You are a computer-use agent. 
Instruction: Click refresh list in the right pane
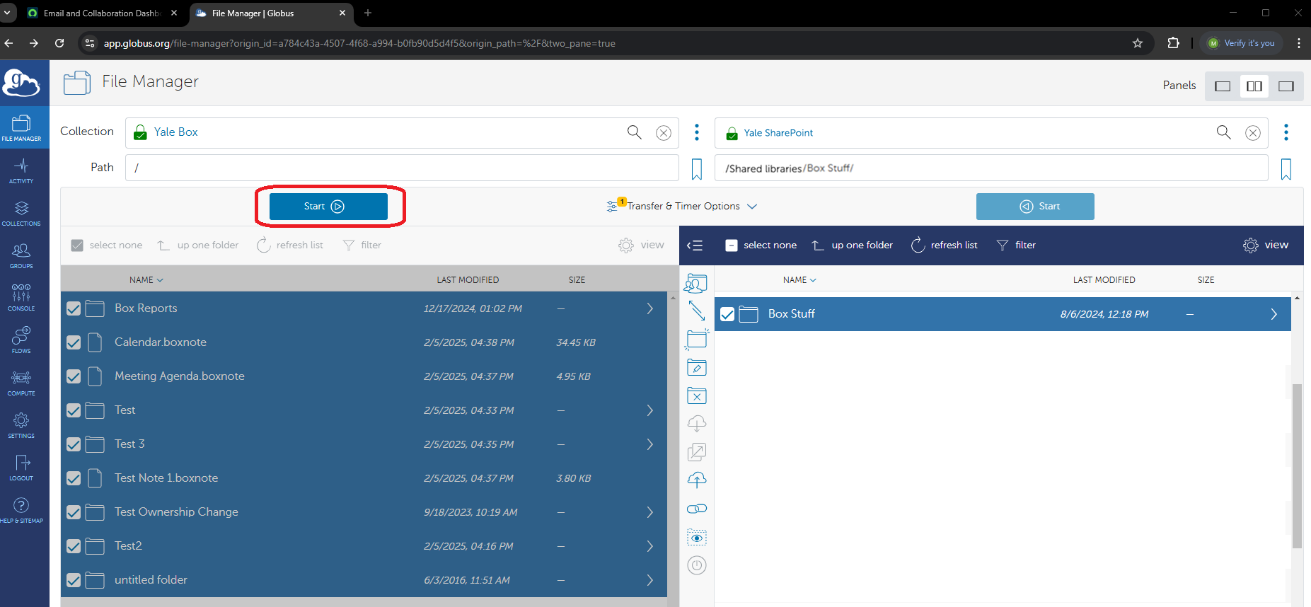pos(944,245)
